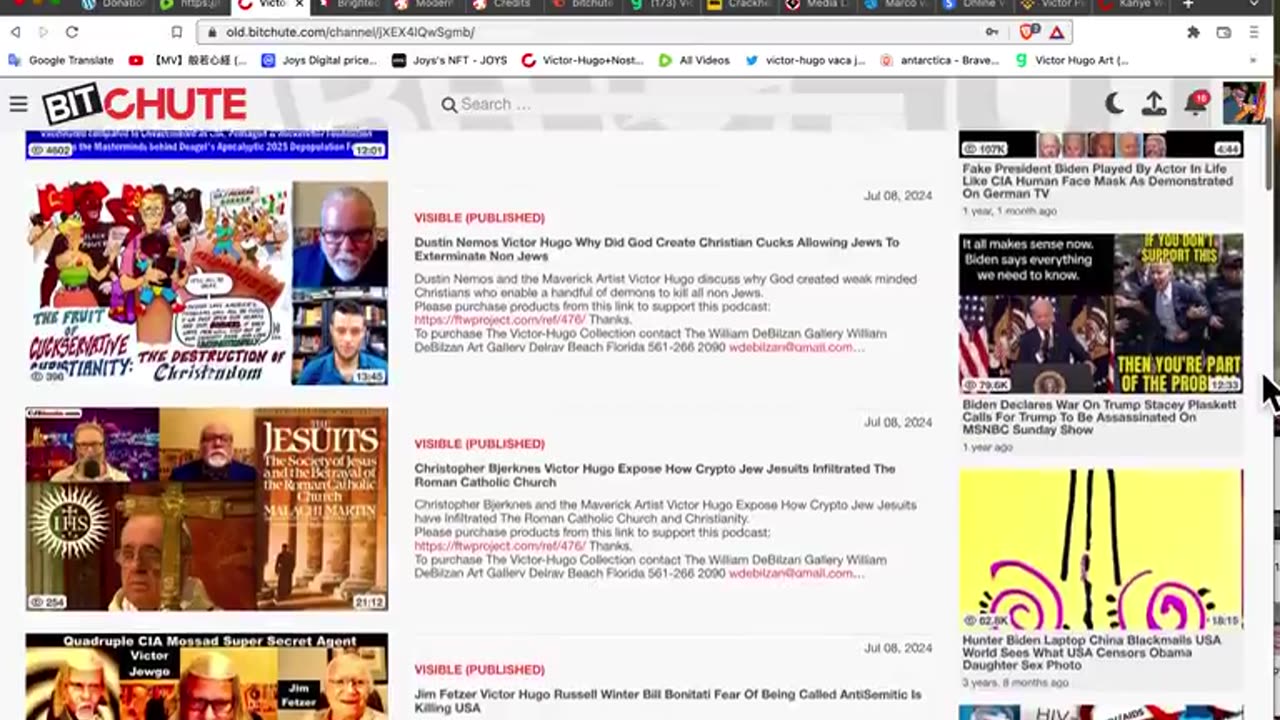Viewport: 1280px width, 720px height.
Task: Open the Brave wallet icon in toolbar
Action: pos(1223,32)
